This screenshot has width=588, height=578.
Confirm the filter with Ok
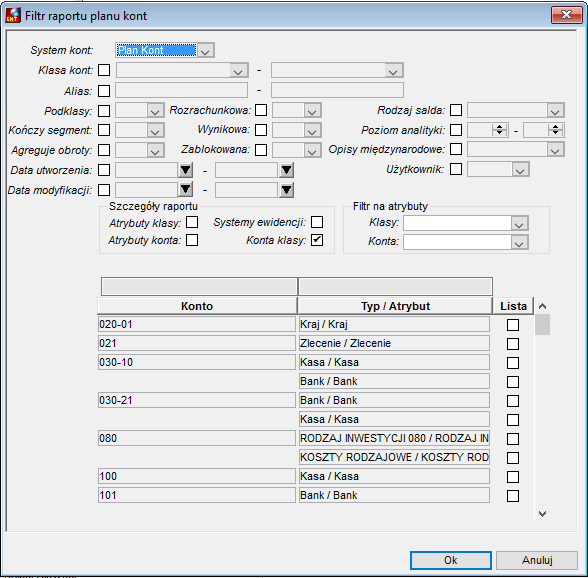[451, 560]
